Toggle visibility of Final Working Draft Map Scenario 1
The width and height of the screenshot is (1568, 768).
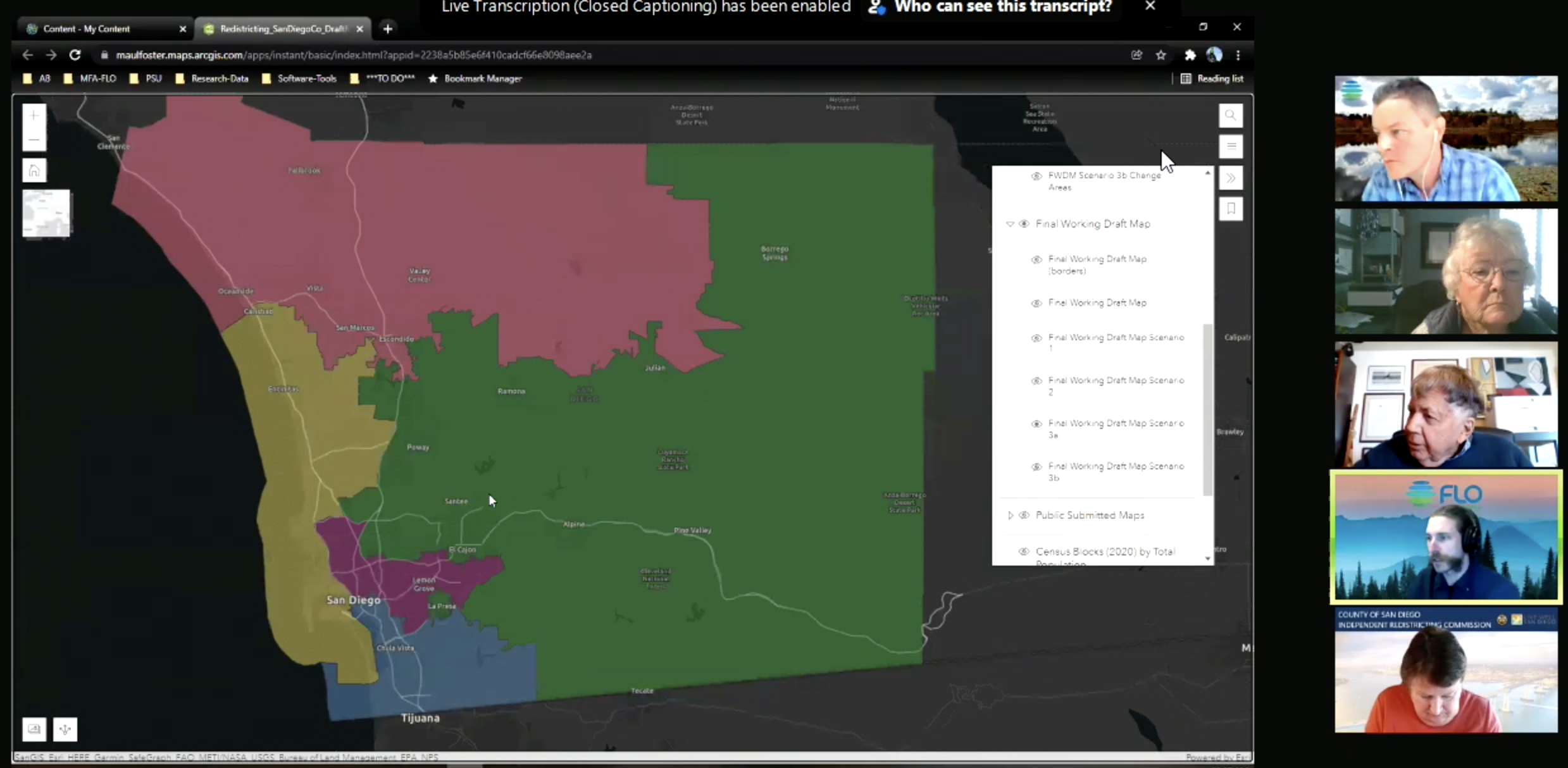click(1036, 338)
